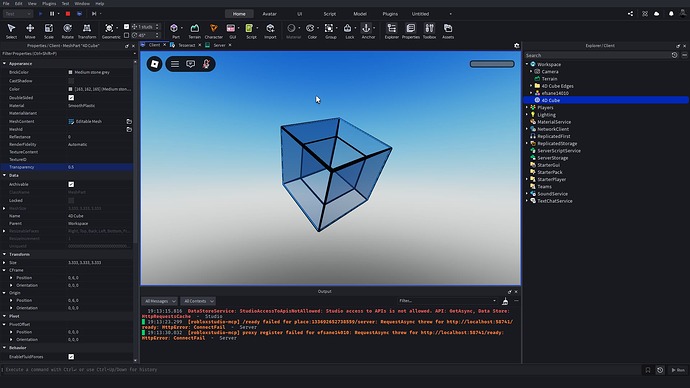This screenshot has width=690, height=388.
Task: Pause the running simulation
Action: pyautogui.click(x=52, y=14)
